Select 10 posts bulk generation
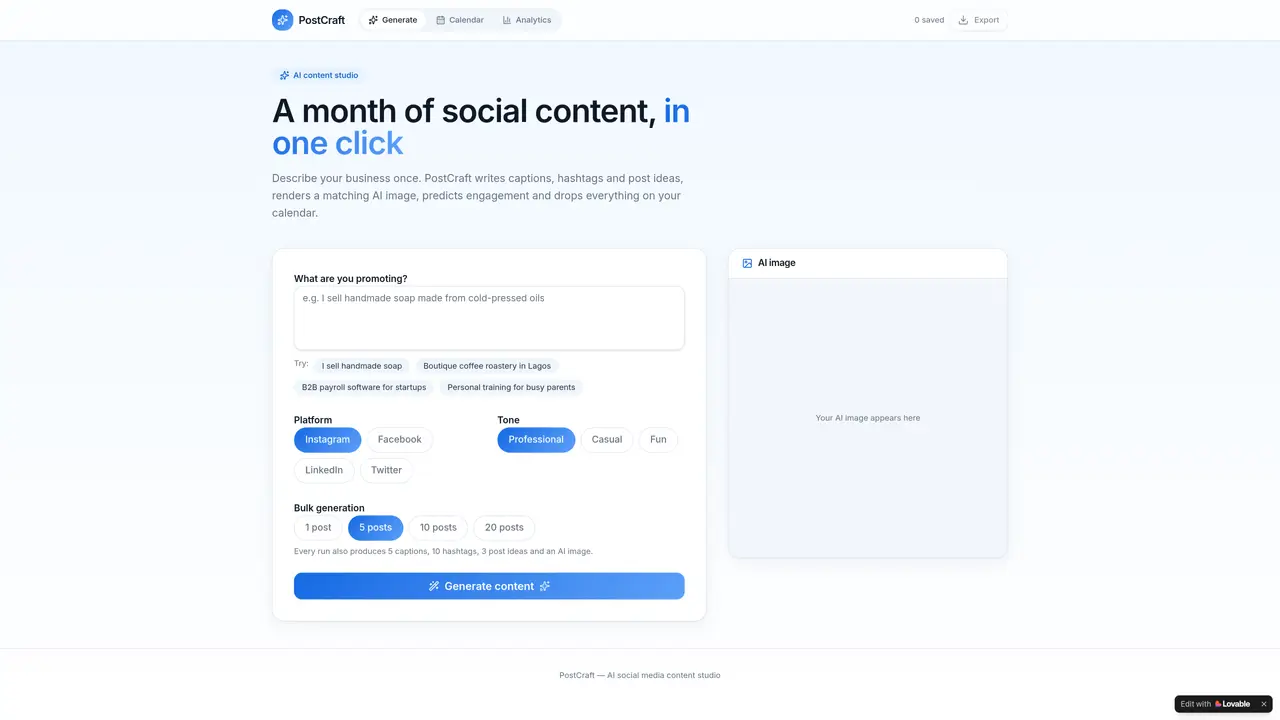Screen dimensions: 1280x720 438,528
